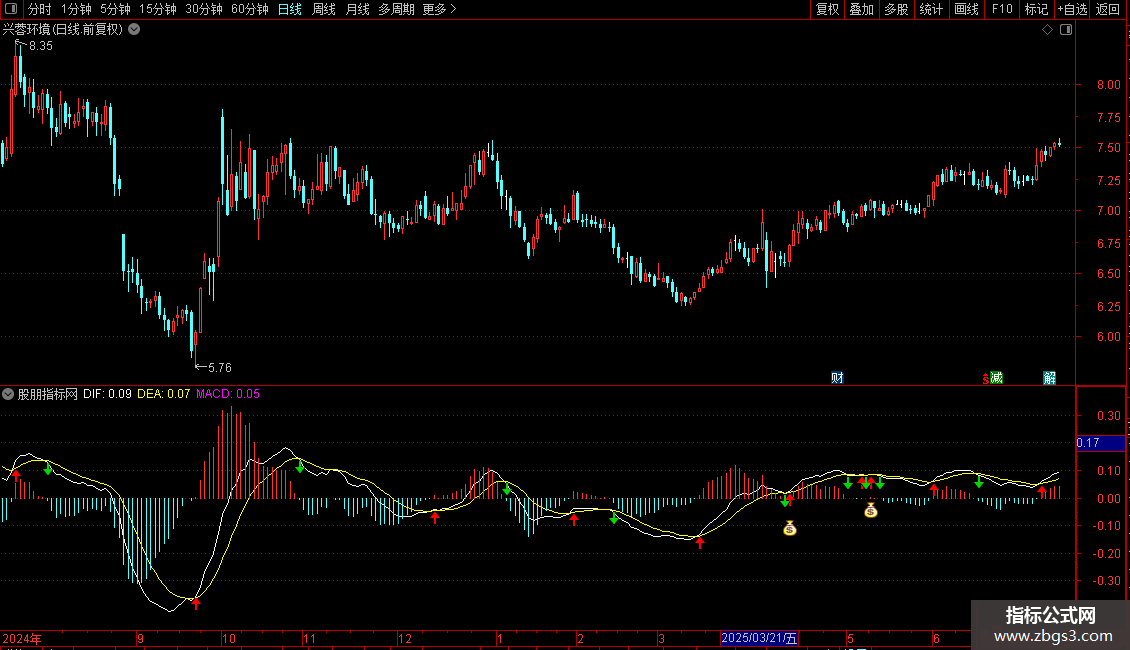Click the 股朋指标网 indicator name
This screenshot has height=650, width=1130.
point(48,394)
